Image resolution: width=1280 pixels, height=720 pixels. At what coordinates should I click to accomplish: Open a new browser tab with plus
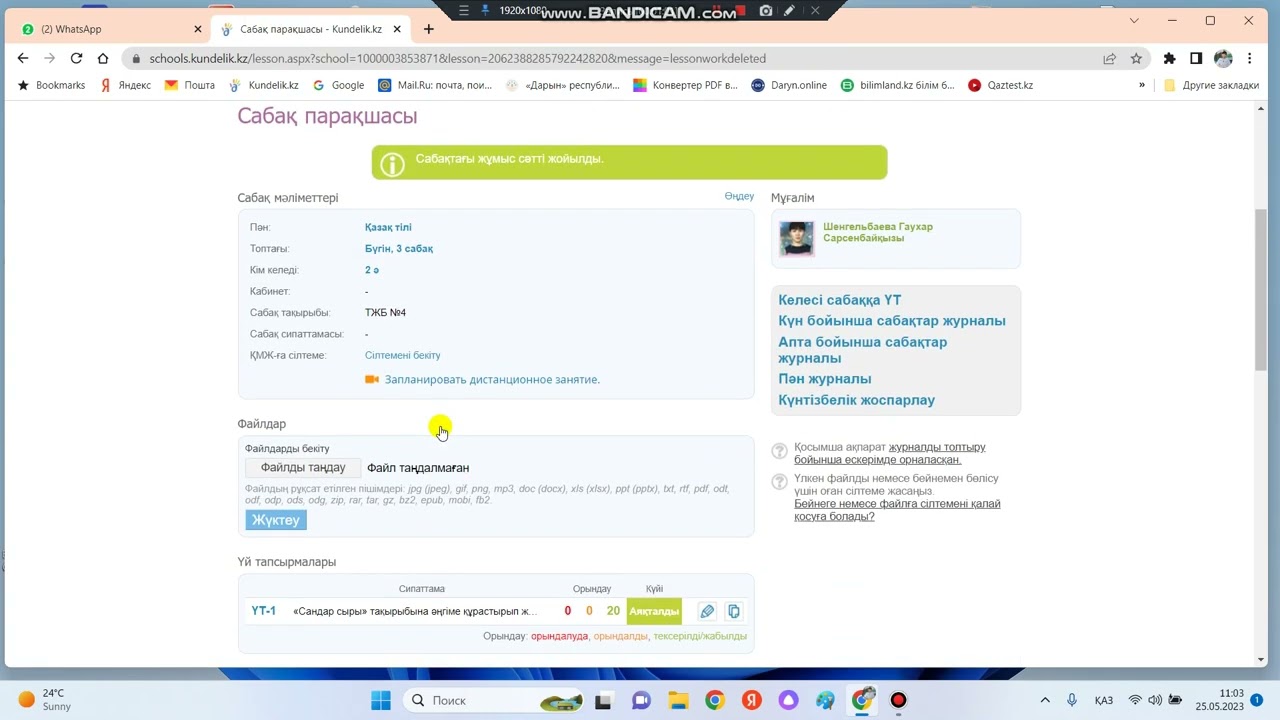pyautogui.click(x=428, y=29)
